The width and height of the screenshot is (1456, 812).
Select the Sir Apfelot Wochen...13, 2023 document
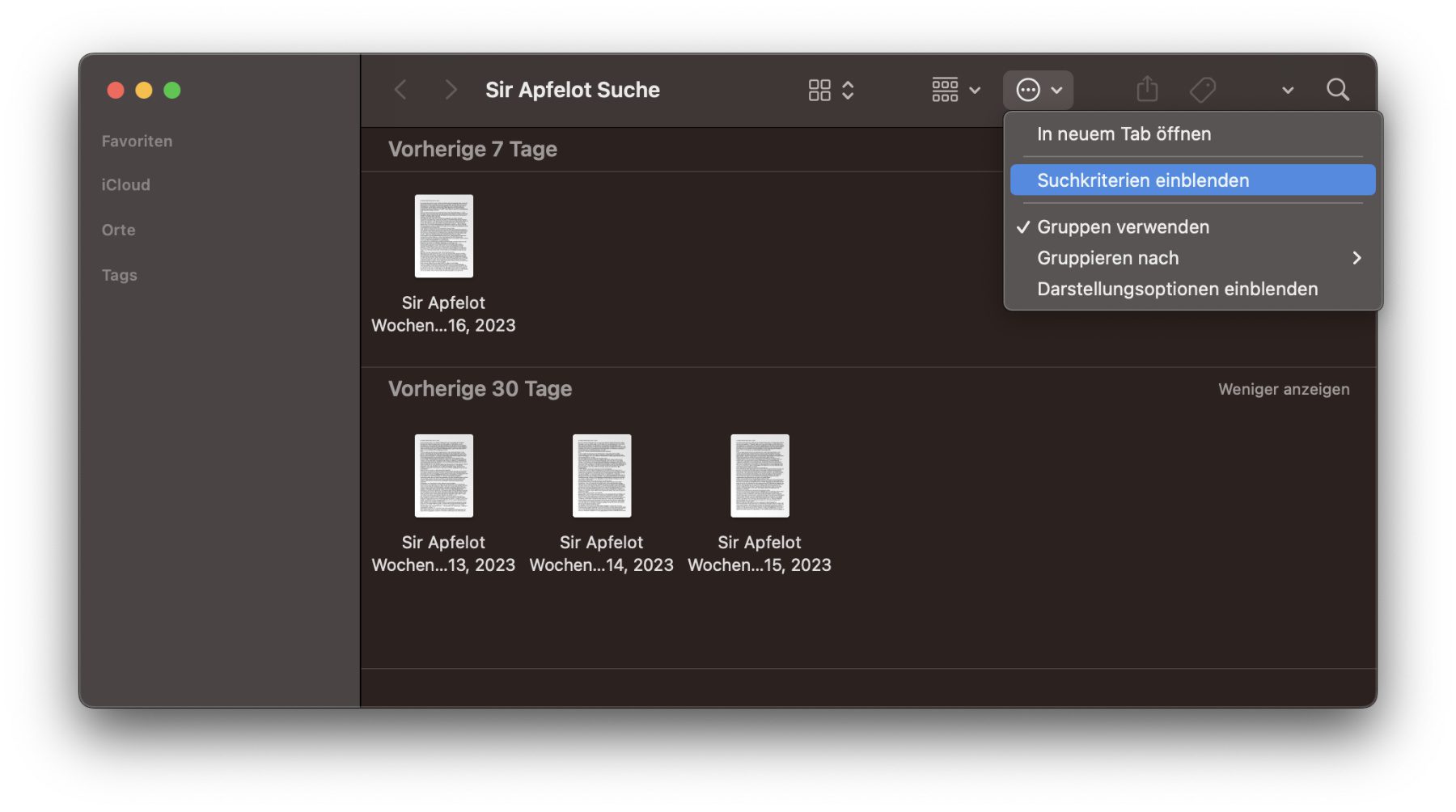point(443,476)
